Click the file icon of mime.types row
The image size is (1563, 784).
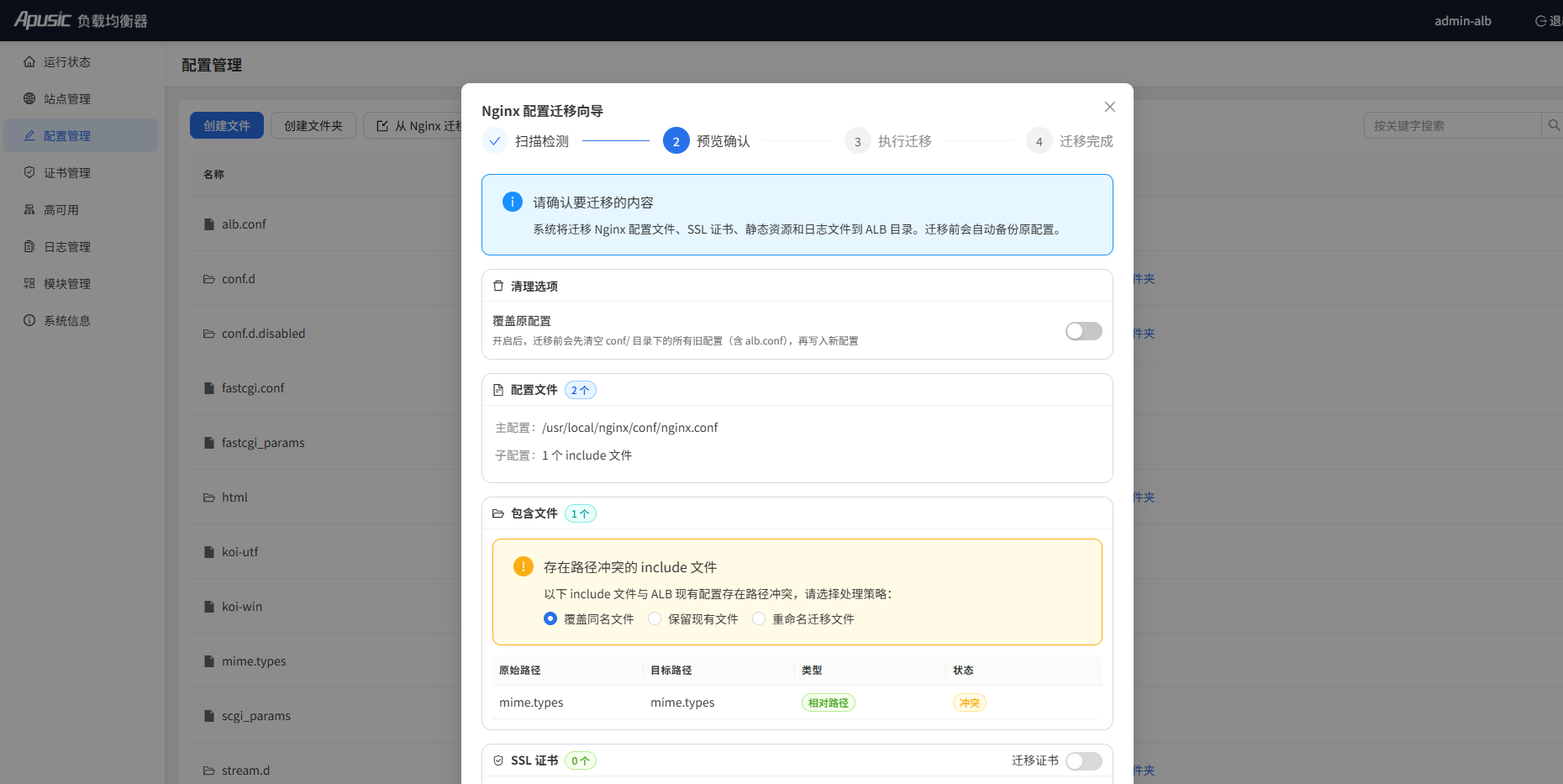(209, 661)
